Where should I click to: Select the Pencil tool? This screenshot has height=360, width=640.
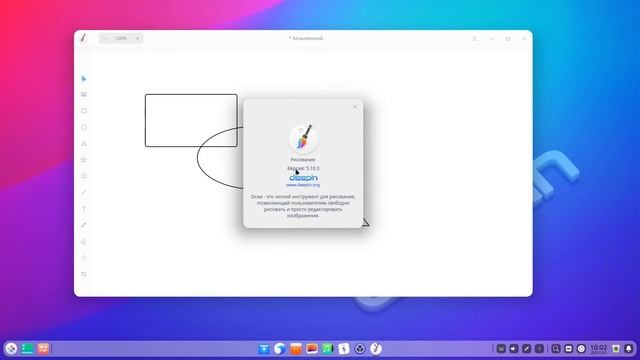84,225
